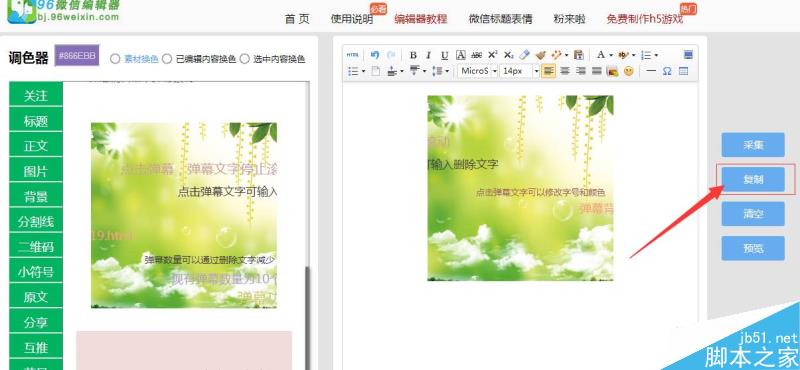Open the smiley emoticon picker
The width and height of the screenshot is (800, 370).
(629, 71)
